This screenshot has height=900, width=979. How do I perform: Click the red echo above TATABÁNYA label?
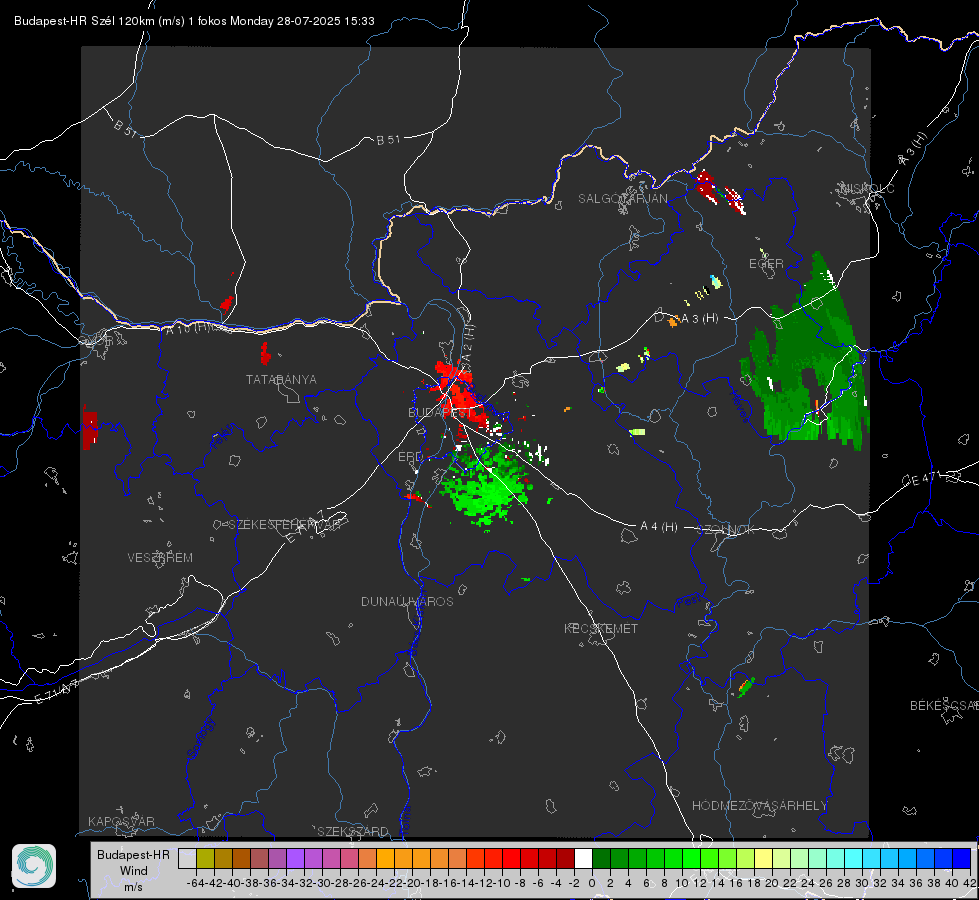[265, 354]
